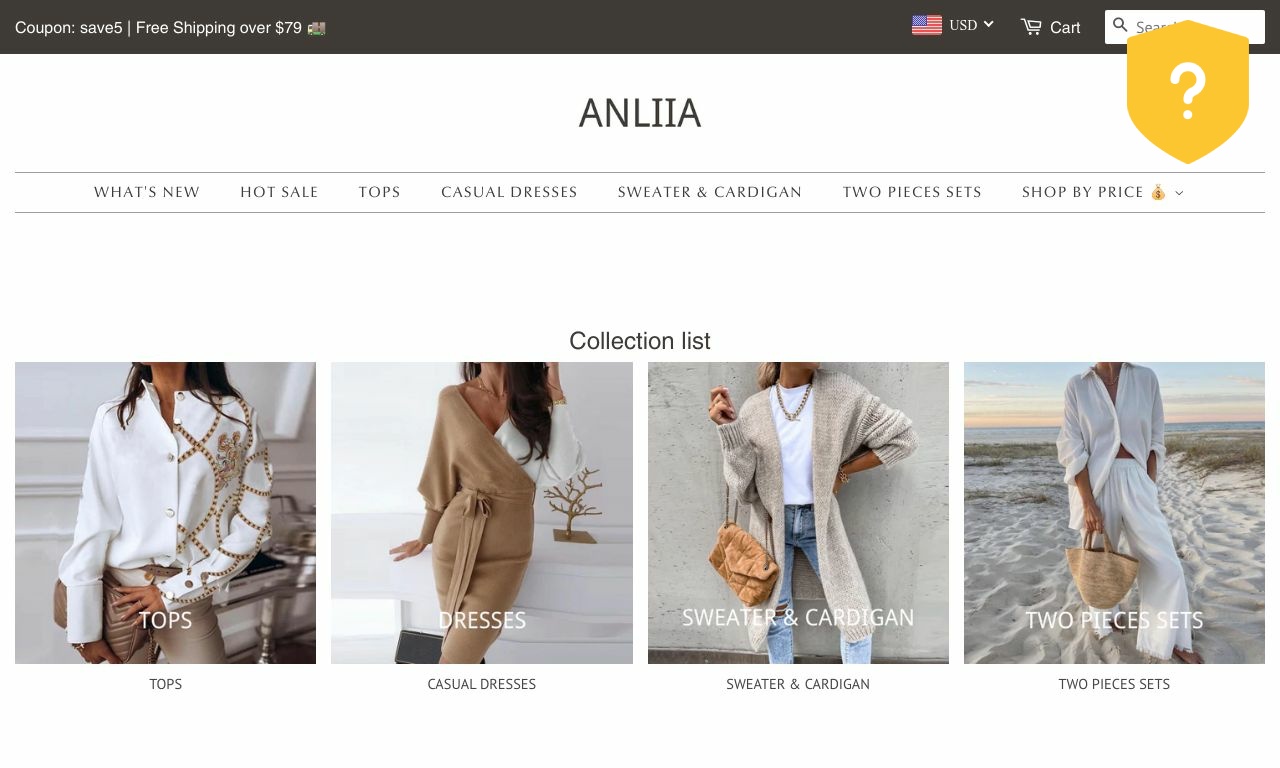
Task: Select Tops in the navigation bar
Action: tap(380, 192)
